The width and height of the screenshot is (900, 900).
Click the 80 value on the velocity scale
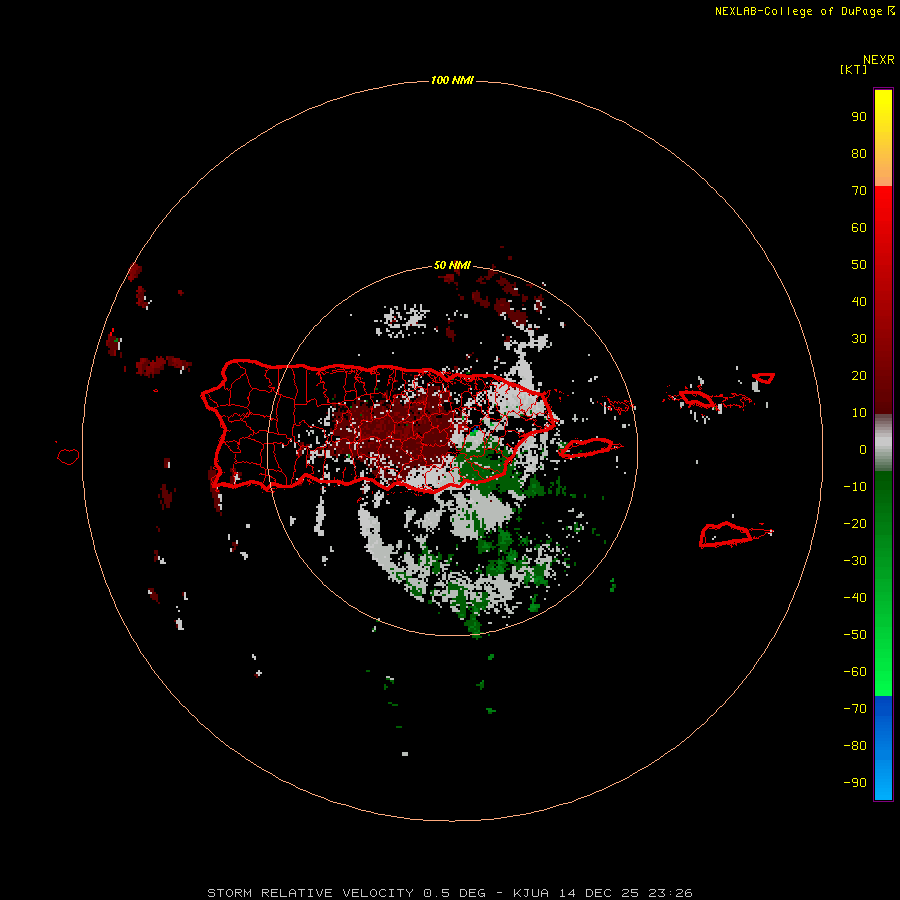[859, 153]
